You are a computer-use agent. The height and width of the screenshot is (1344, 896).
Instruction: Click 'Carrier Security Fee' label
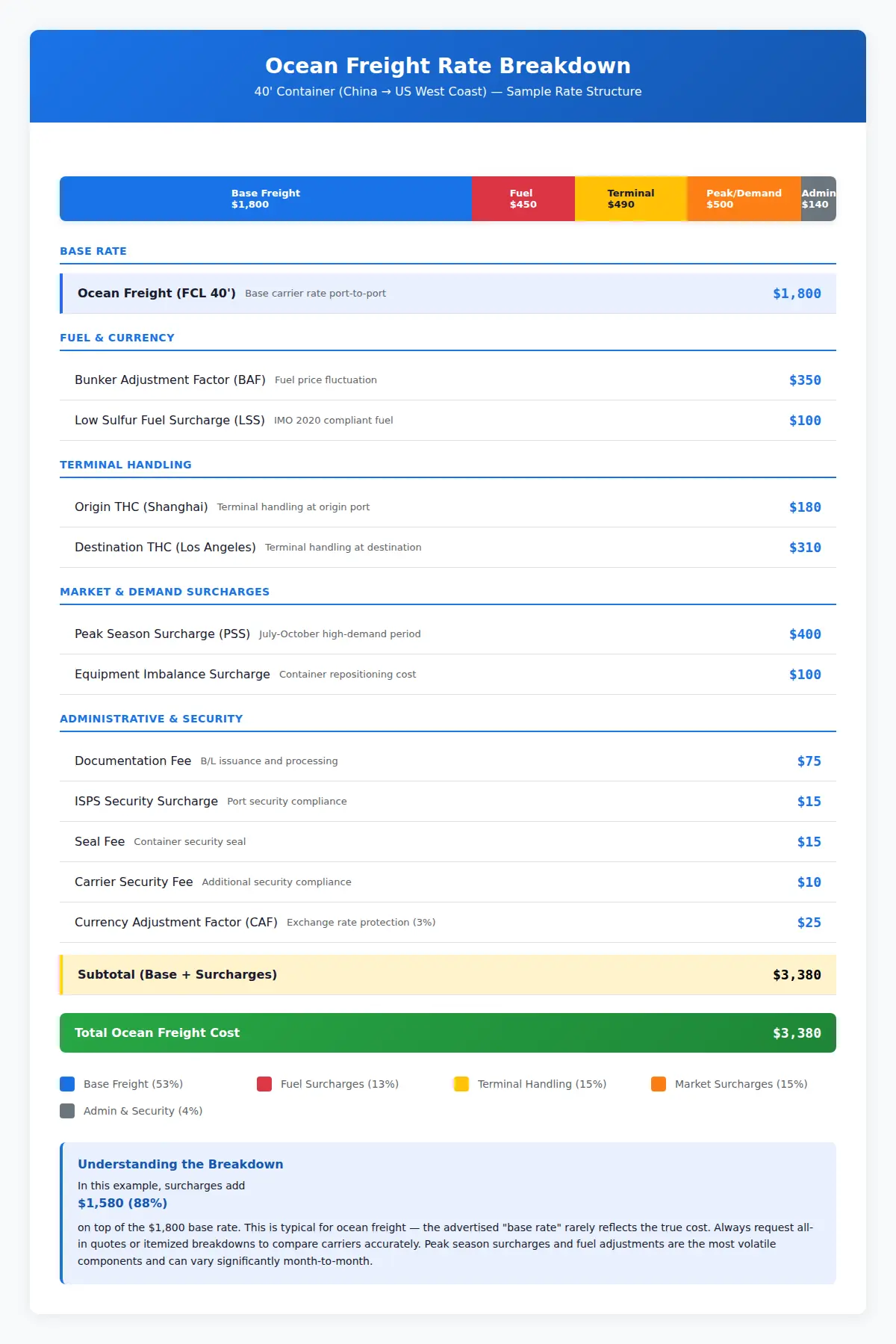point(134,882)
